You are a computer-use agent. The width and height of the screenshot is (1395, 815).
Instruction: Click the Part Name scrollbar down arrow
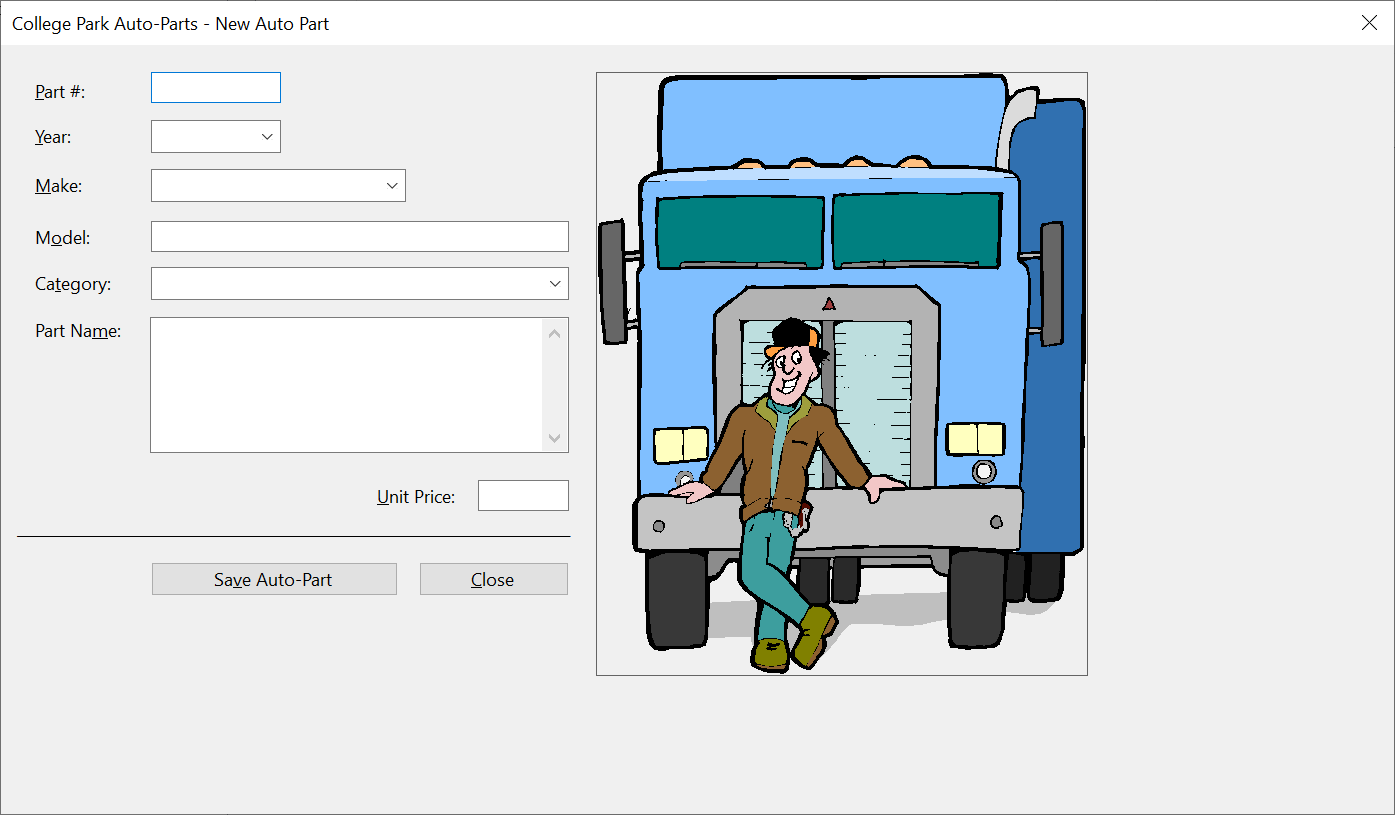click(x=555, y=438)
